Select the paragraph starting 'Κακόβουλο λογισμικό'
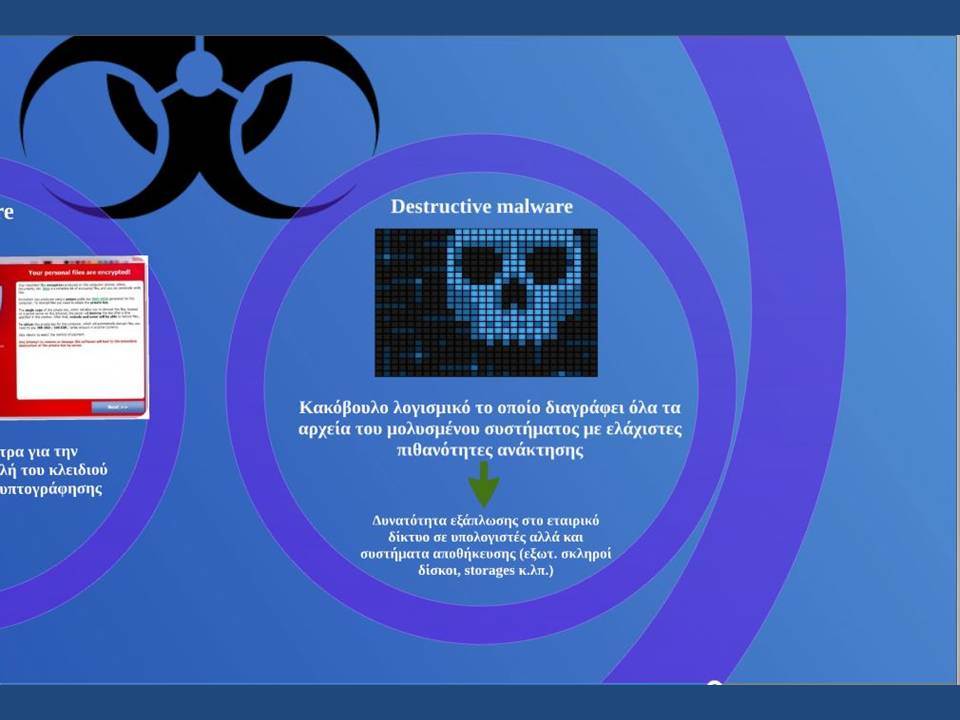Image resolution: width=960 pixels, height=720 pixels. (x=490, y=429)
